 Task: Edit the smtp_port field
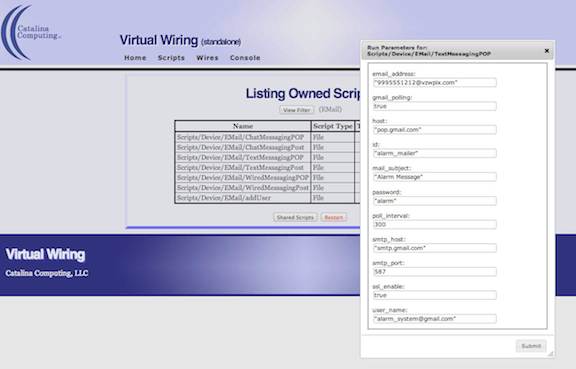pyautogui.click(x=435, y=272)
